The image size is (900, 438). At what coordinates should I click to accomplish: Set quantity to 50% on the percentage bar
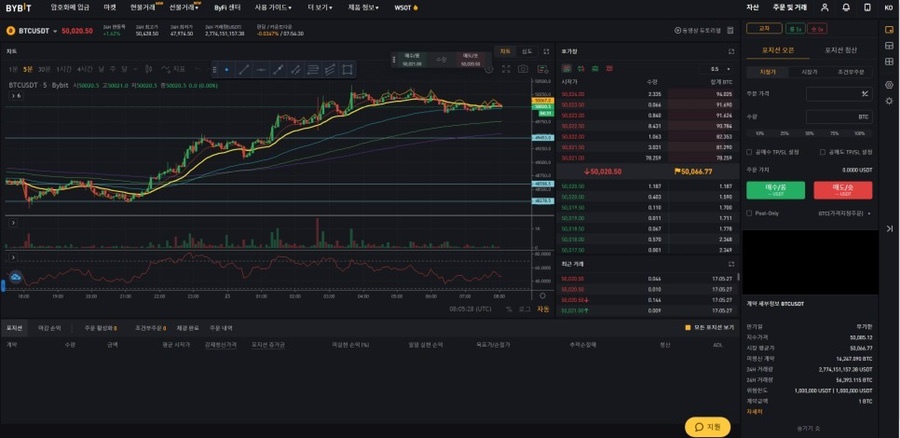click(x=809, y=133)
